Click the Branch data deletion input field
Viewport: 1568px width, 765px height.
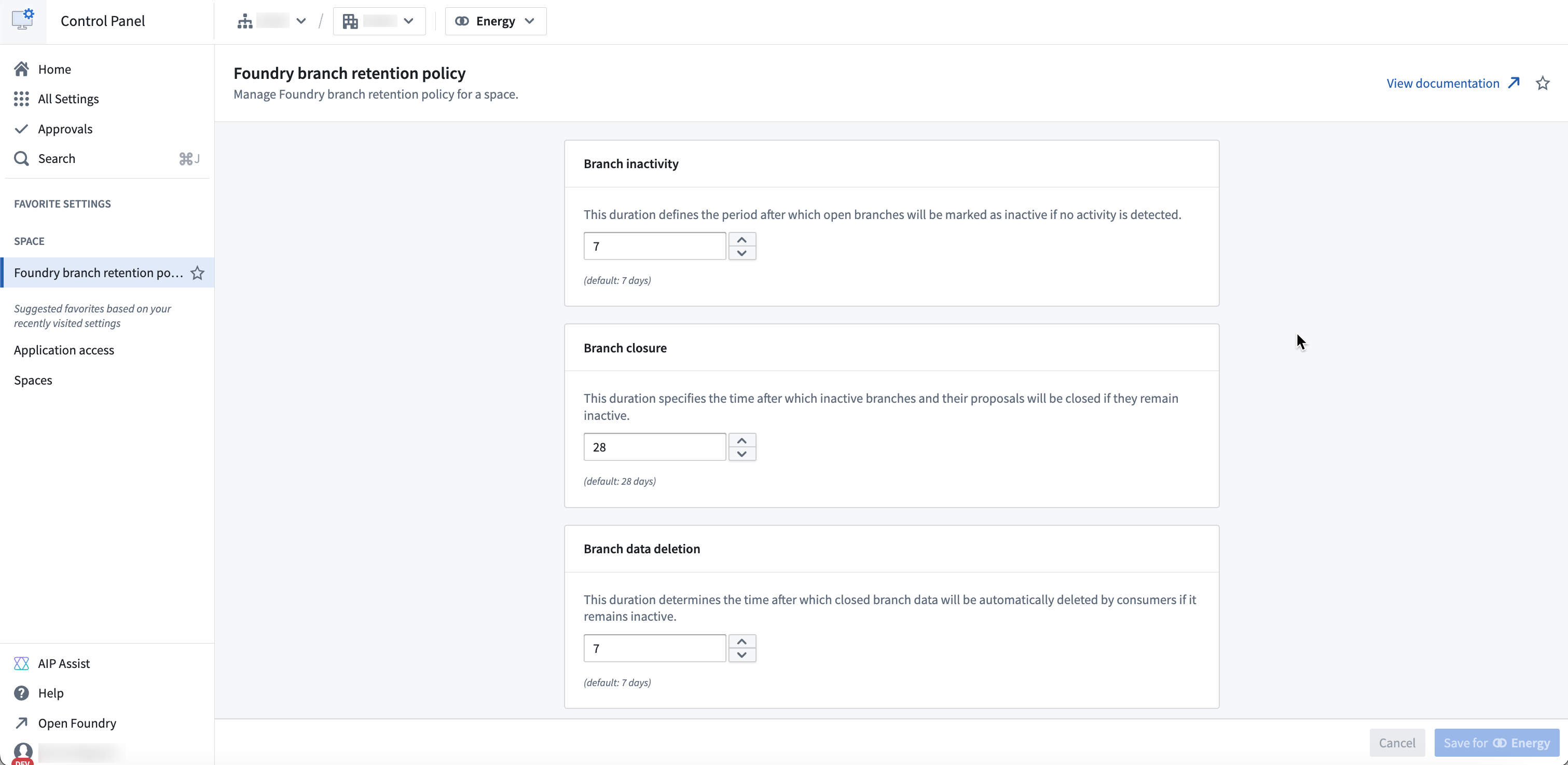pyautogui.click(x=654, y=648)
